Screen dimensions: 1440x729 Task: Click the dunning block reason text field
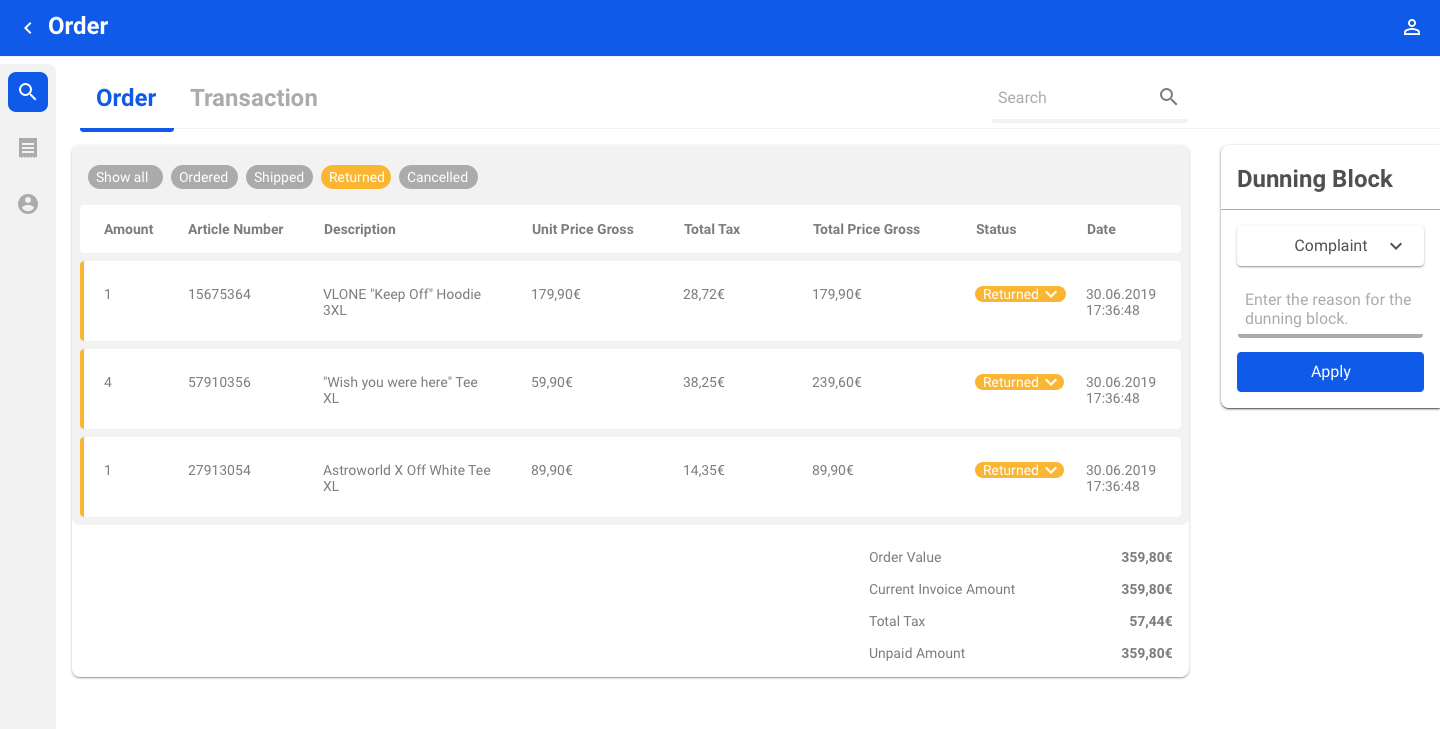tap(1329, 309)
